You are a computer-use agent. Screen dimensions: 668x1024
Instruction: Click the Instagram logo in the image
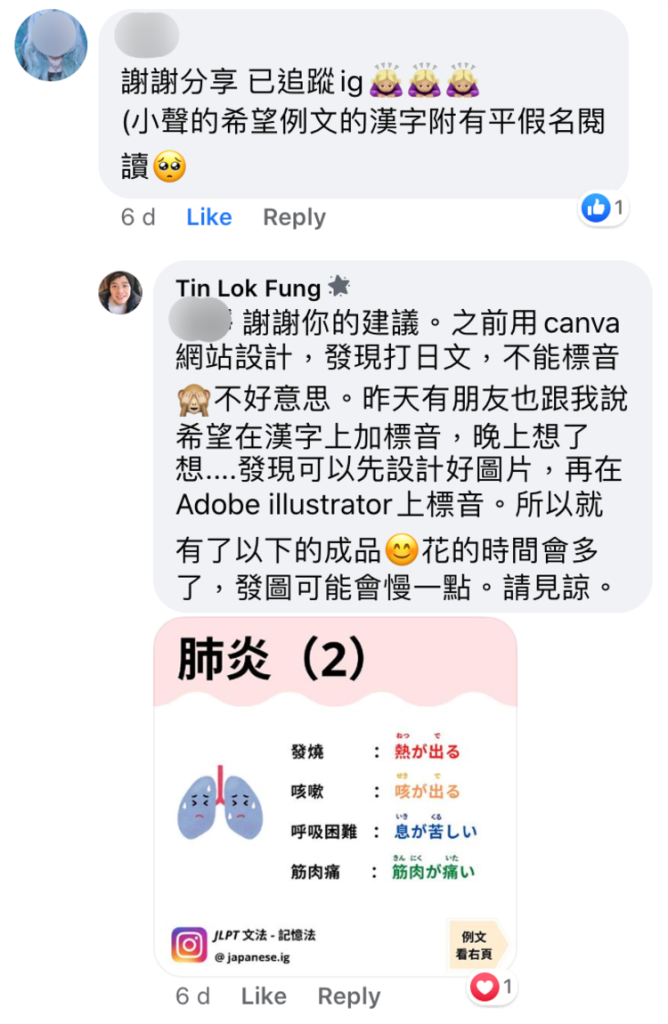point(189,944)
